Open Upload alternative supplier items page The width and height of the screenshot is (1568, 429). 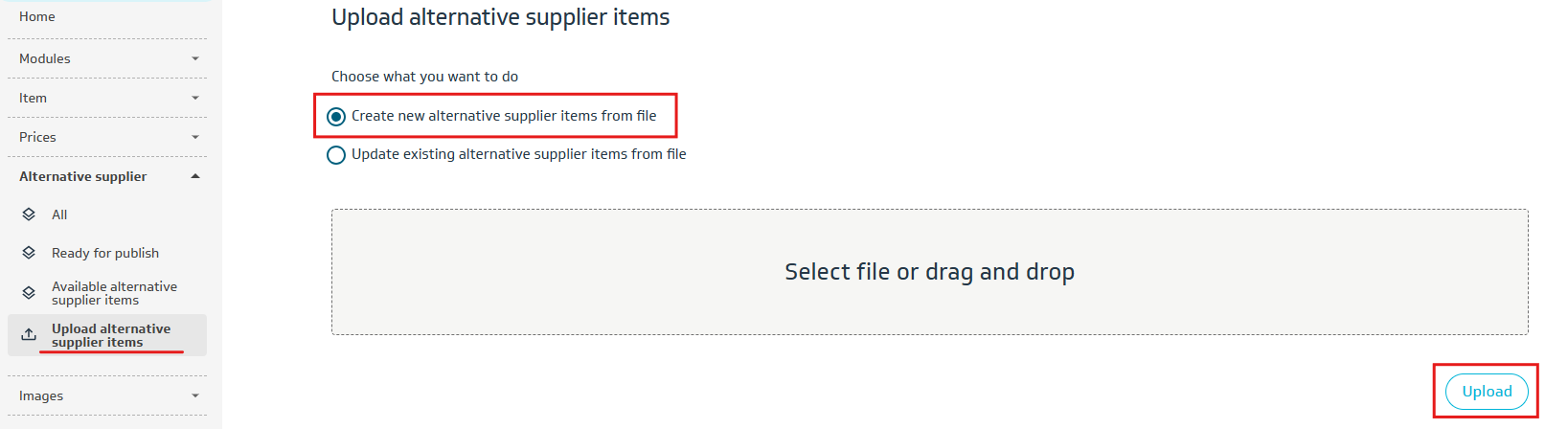click(111, 335)
